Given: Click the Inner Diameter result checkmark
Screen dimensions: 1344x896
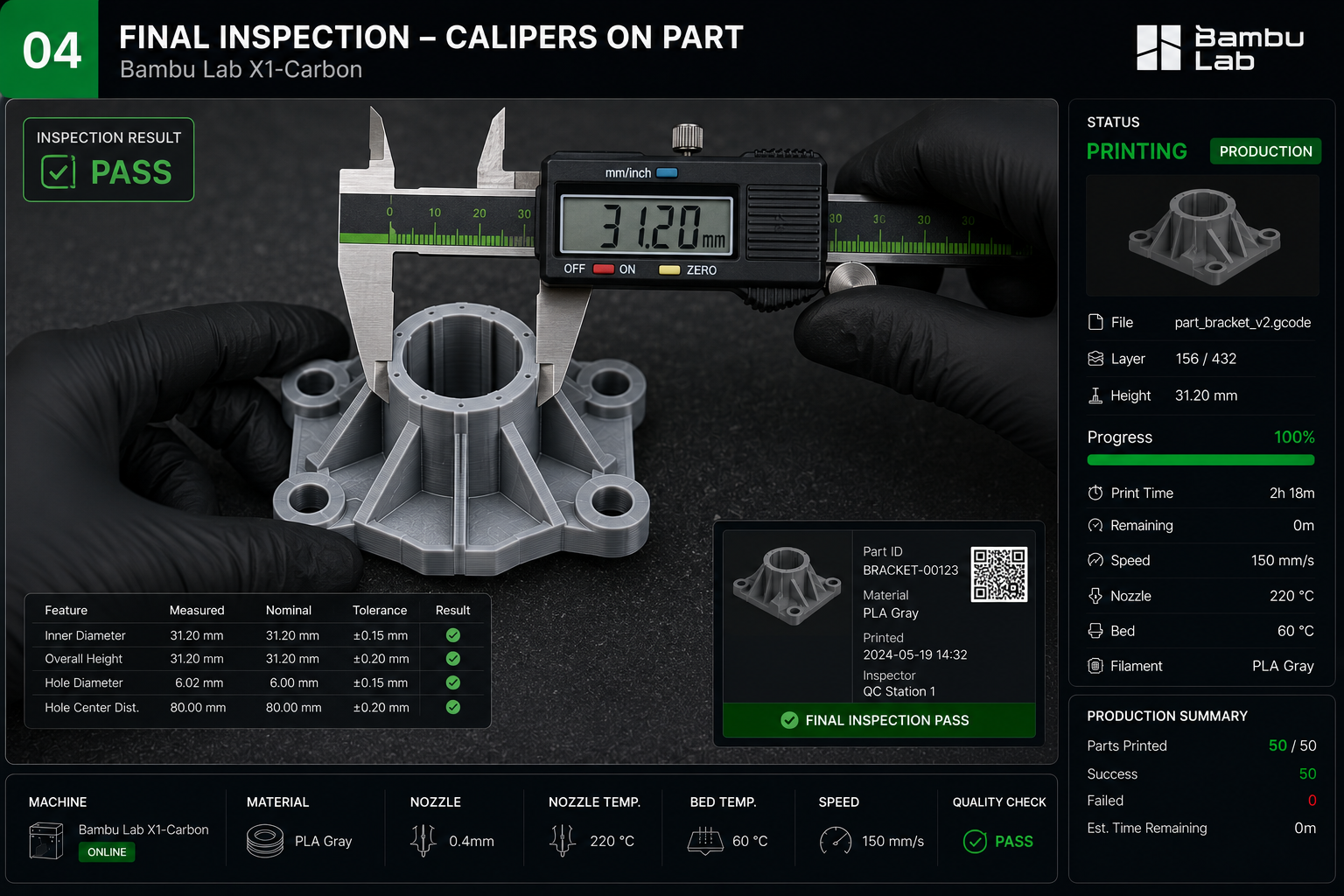Looking at the screenshot, I should pyautogui.click(x=453, y=635).
